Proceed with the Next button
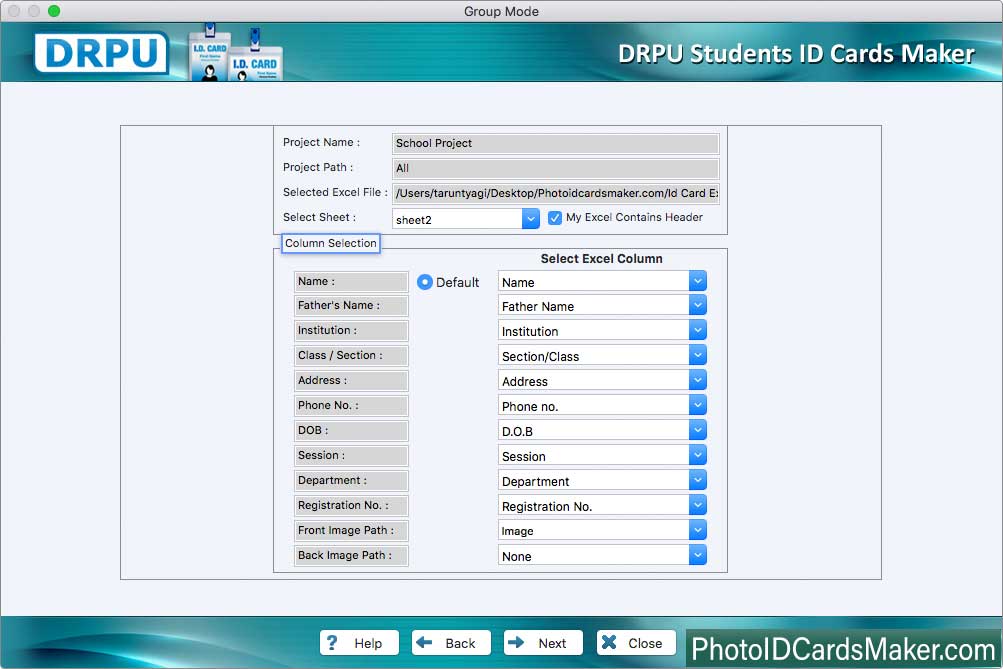Image resolution: width=1003 pixels, height=669 pixels. tap(543, 643)
